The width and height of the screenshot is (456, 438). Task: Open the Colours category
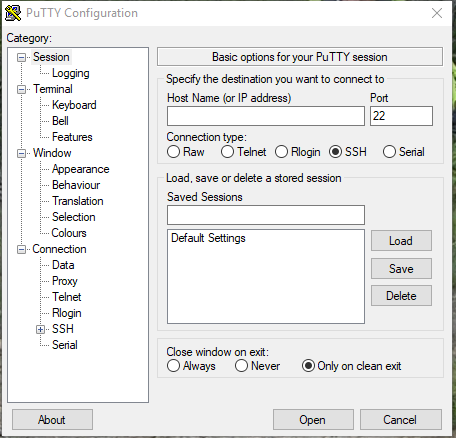[x=69, y=233]
